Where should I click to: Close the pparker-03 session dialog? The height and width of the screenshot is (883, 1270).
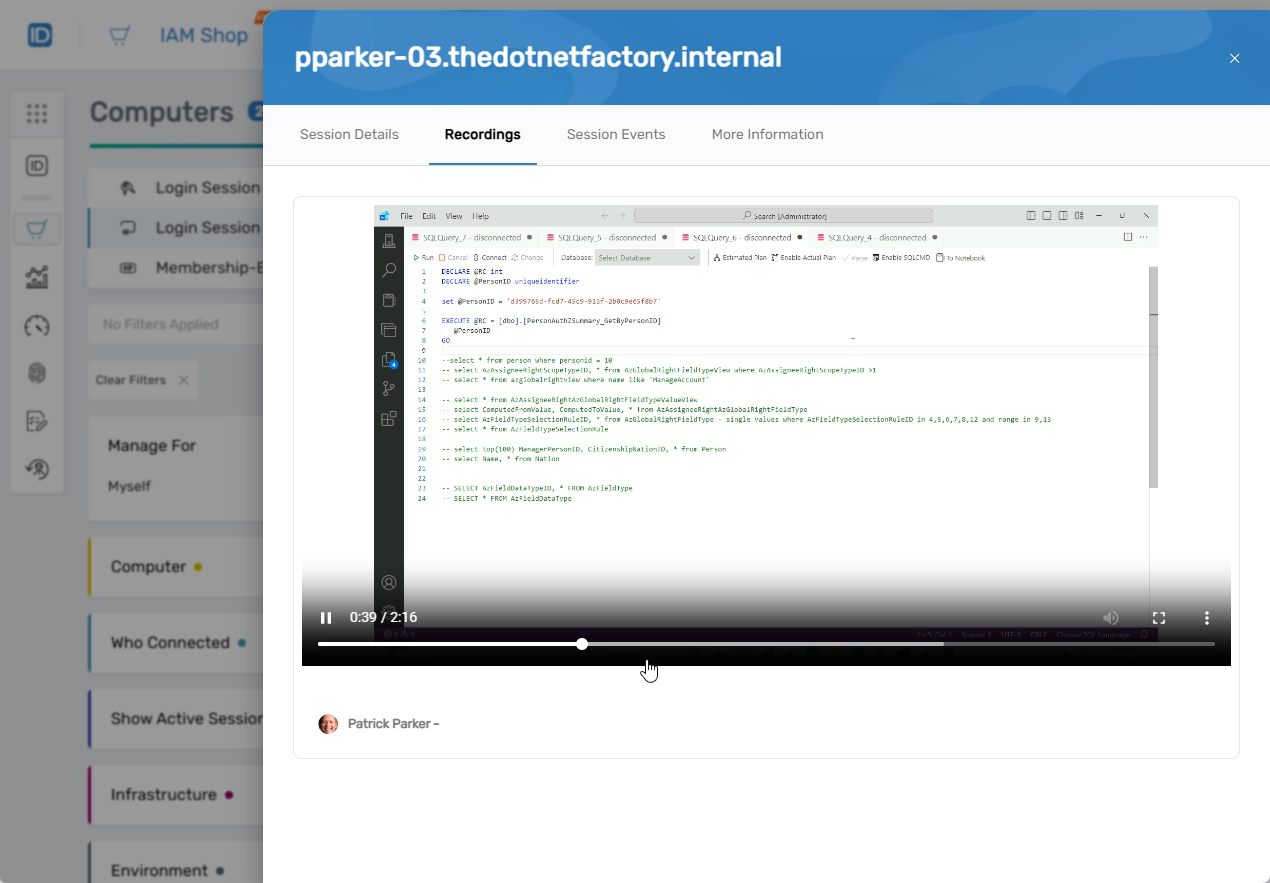(1234, 58)
